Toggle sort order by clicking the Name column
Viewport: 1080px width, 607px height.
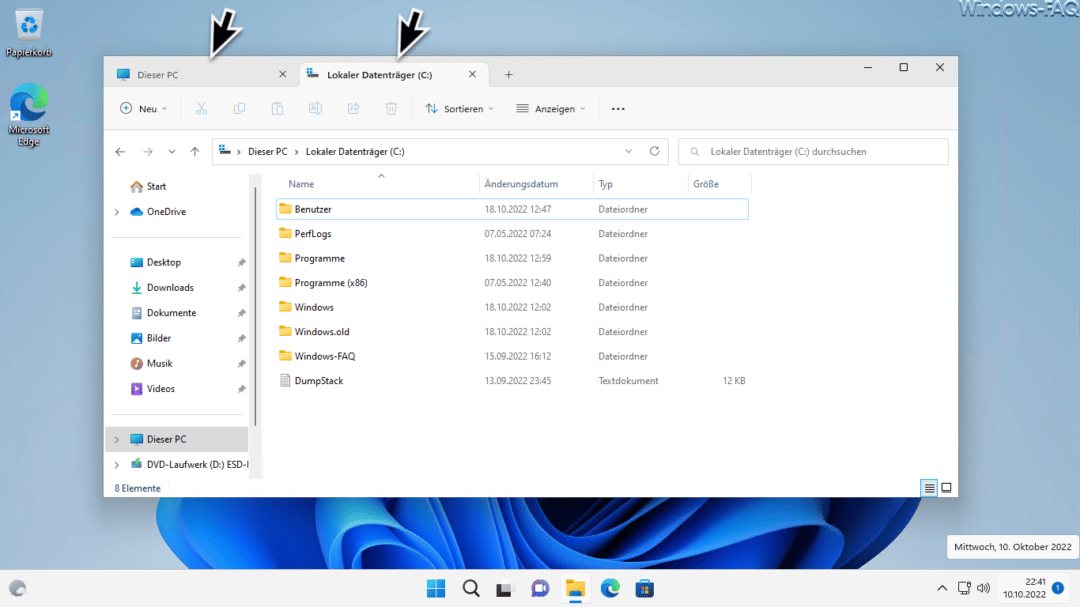point(301,183)
